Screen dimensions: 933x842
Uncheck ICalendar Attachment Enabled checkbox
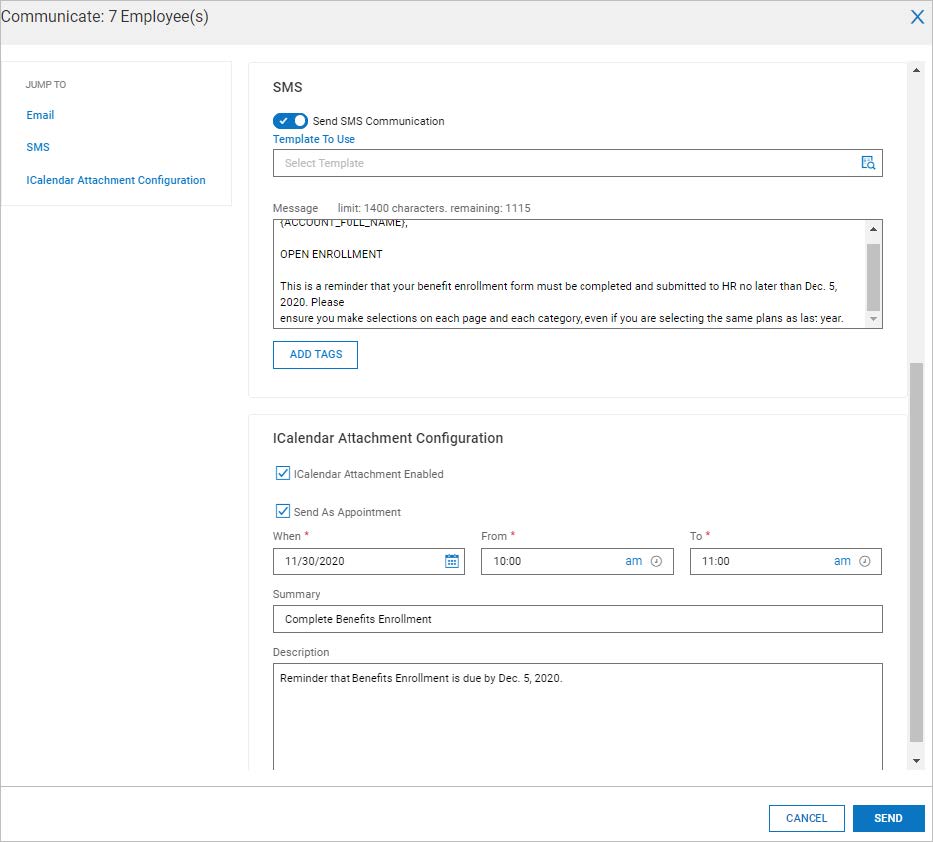[283, 474]
